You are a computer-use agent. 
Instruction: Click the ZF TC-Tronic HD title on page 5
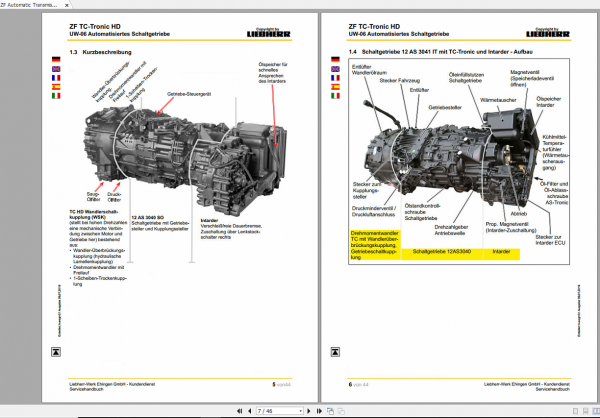[x=95, y=27]
